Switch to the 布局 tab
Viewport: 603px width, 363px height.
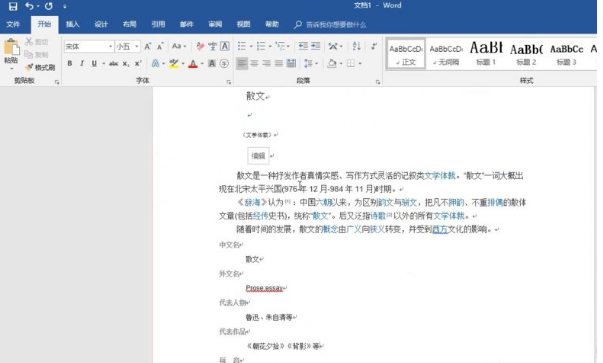click(x=130, y=24)
